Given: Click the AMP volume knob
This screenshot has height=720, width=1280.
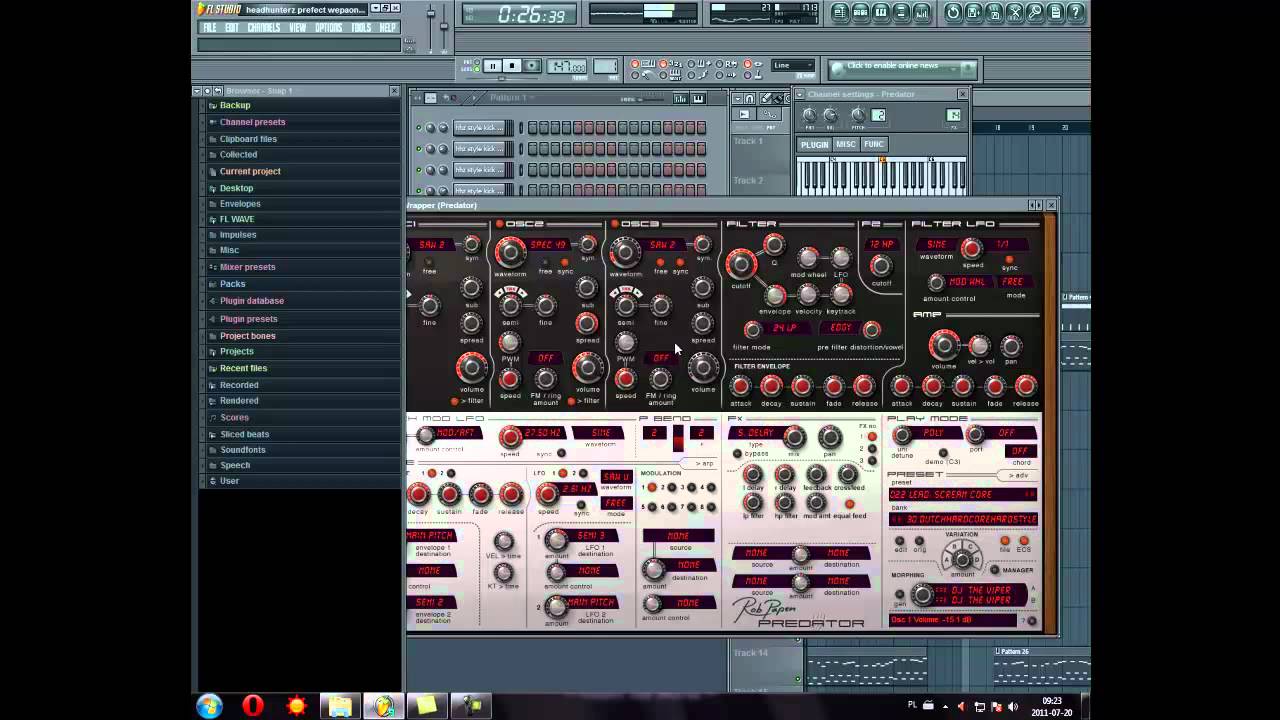Looking at the screenshot, I should click(943, 346).
